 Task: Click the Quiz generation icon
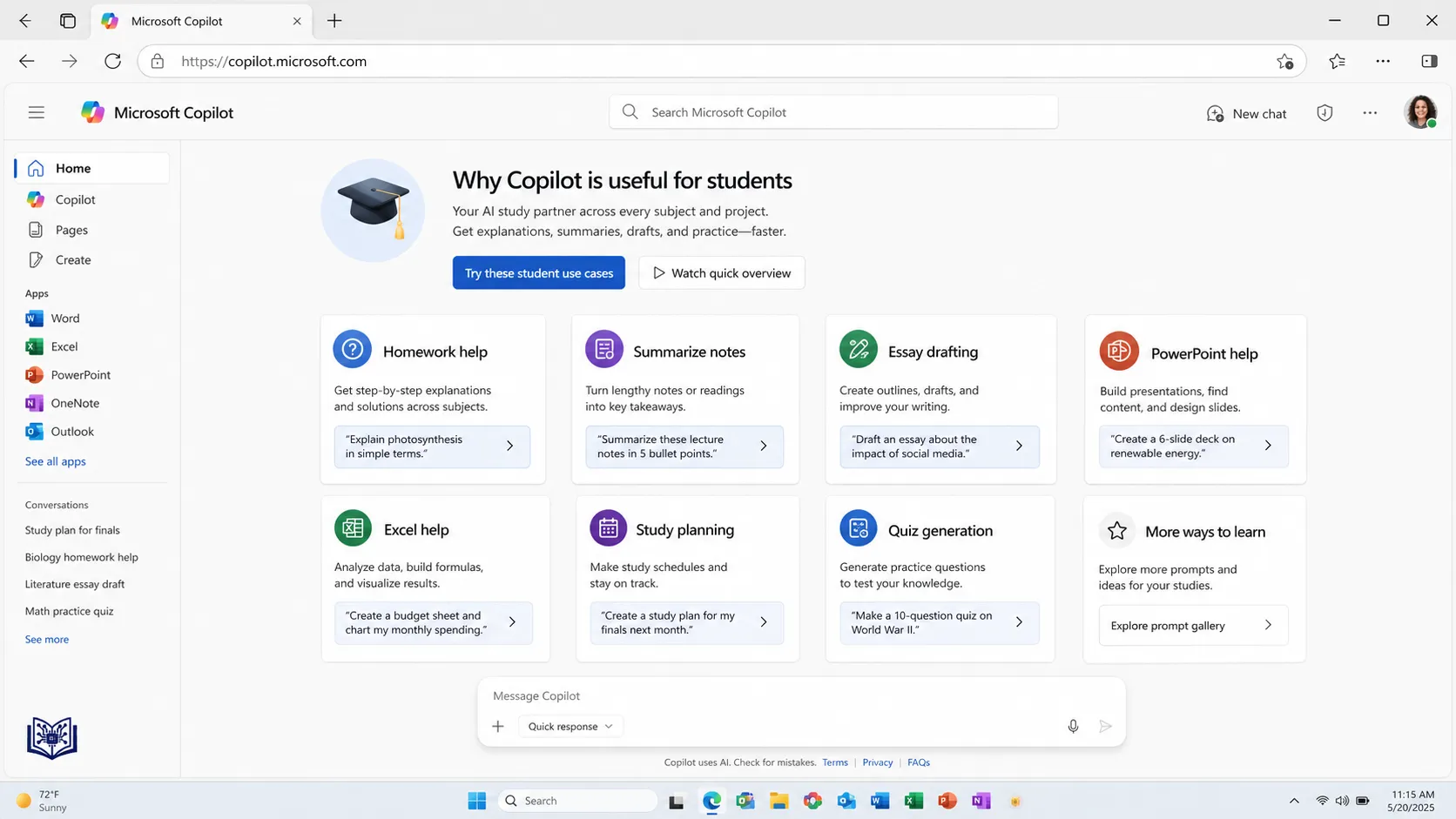coord(859,528)
